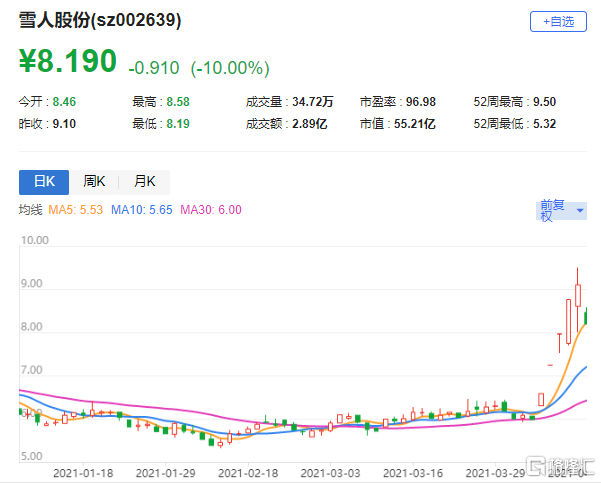Click the 10.00 price axis label
This screenshot has width=601, height=483.
tap(34, 240)
